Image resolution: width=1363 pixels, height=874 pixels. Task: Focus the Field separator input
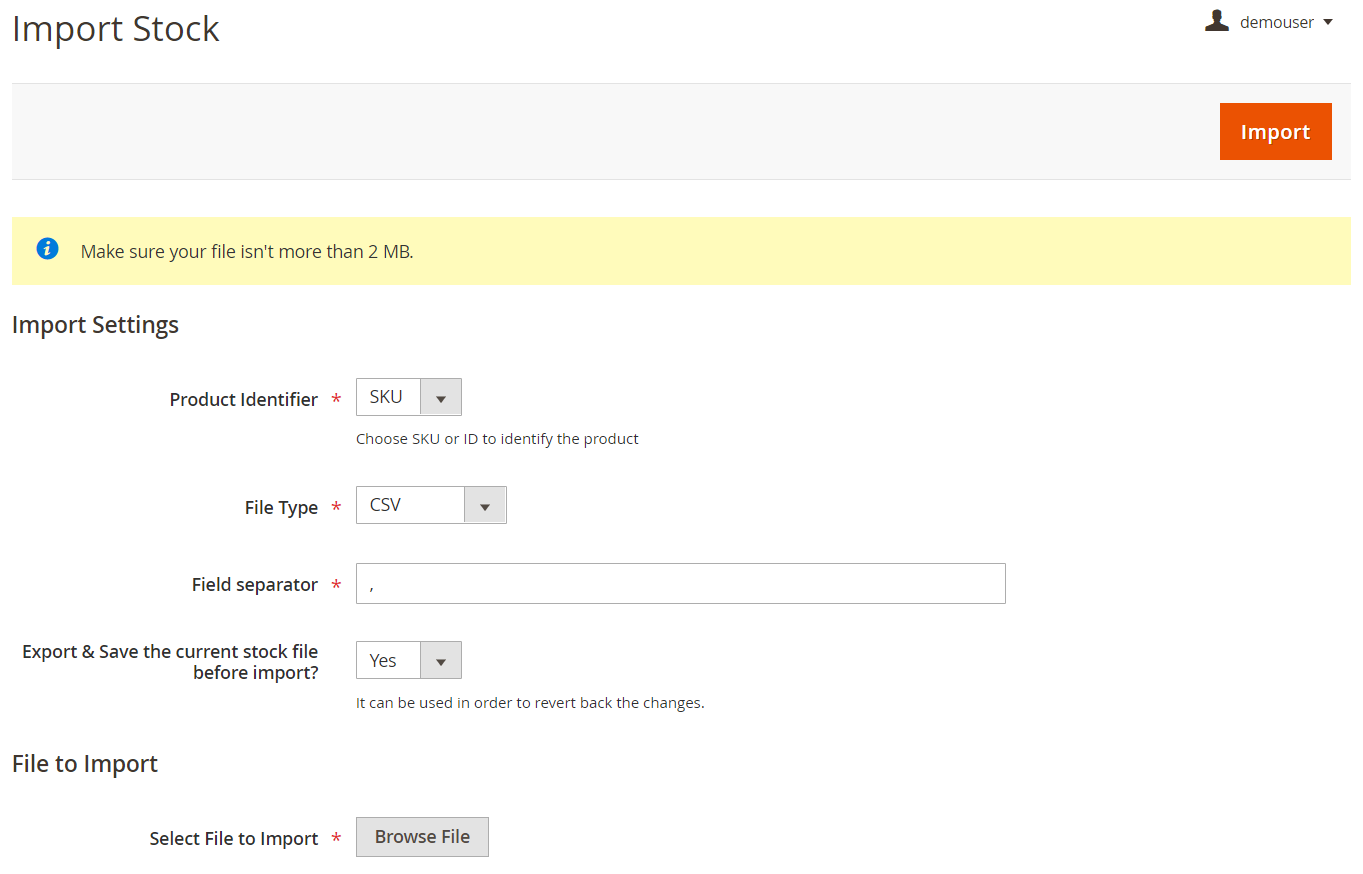(680, 584)
